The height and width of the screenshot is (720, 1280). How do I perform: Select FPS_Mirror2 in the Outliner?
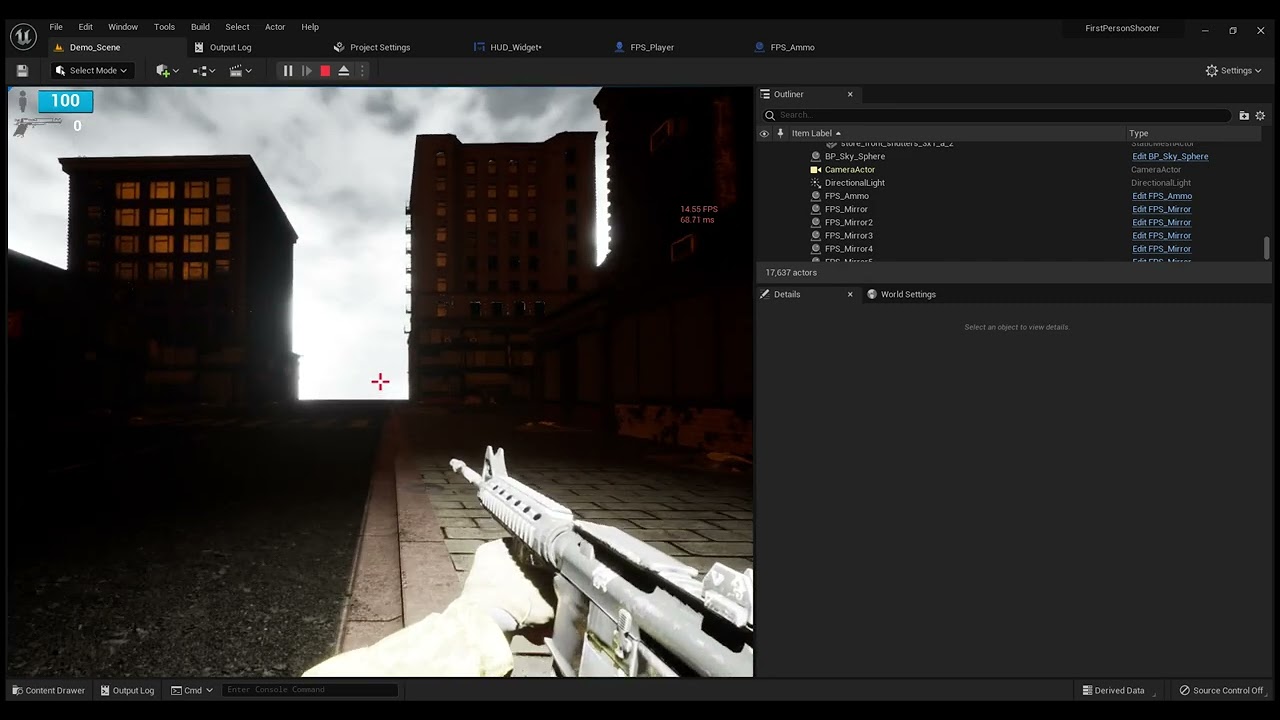pyautogui.click(x=848, y=222)
